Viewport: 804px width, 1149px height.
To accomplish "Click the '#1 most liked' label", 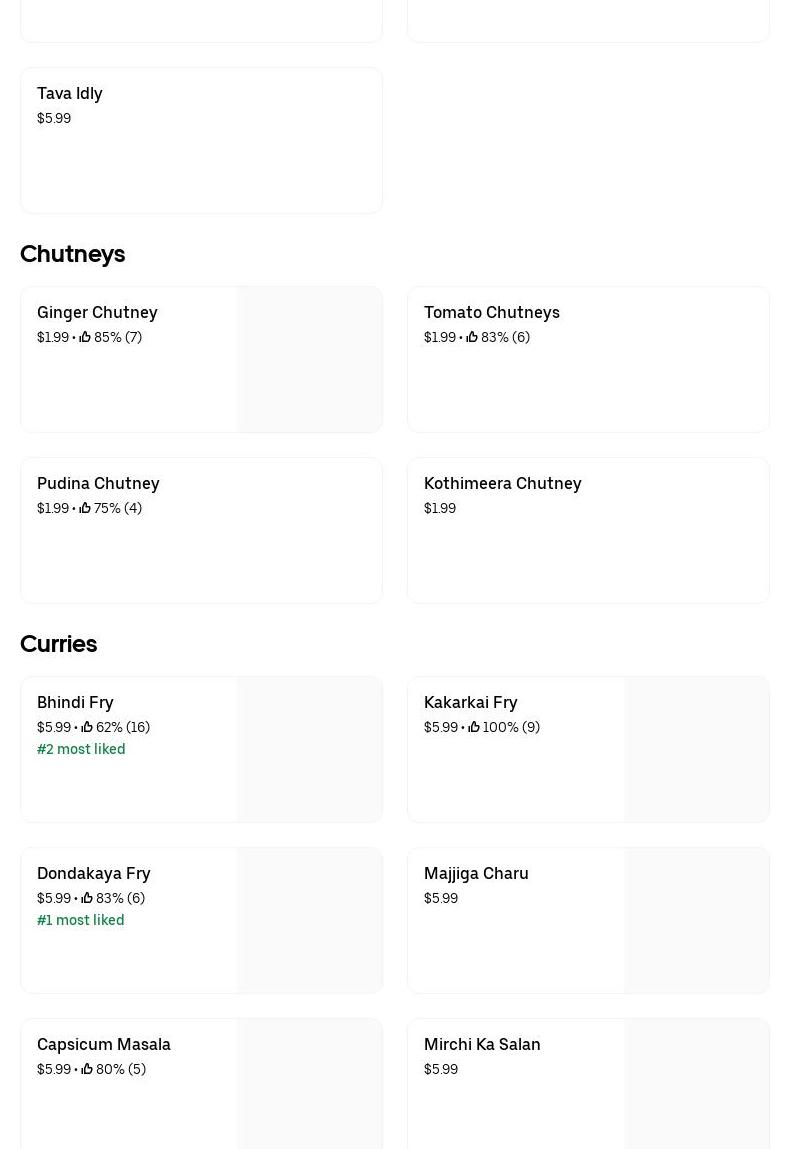I will click(81, 920).
